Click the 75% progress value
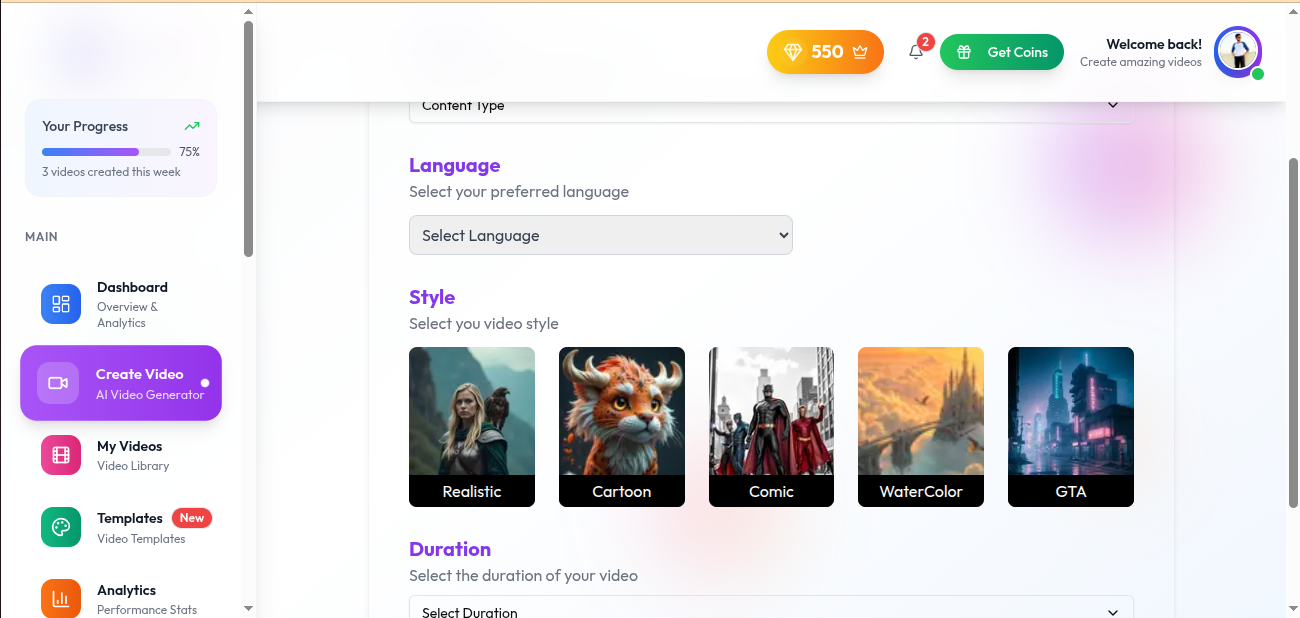 point(189,152)
